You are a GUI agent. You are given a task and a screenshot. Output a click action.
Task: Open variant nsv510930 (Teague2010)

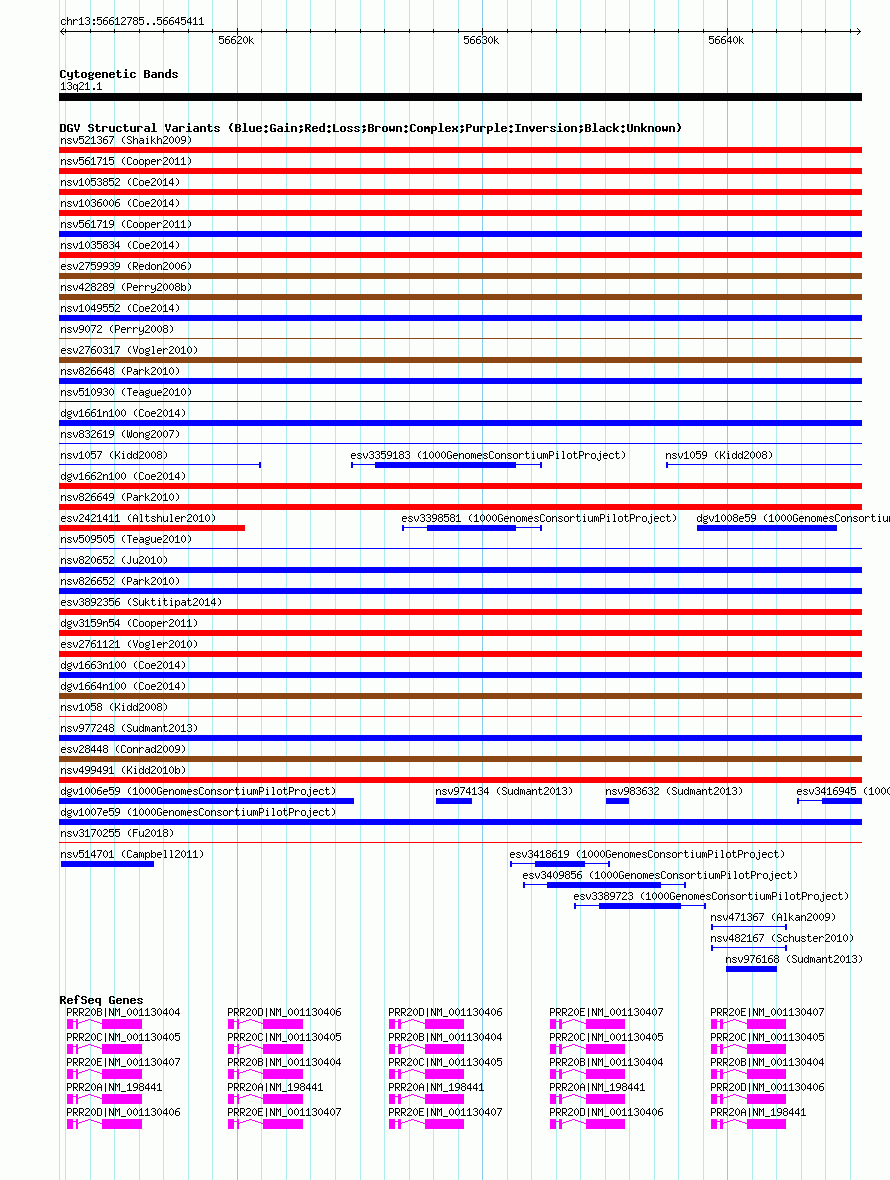pos(126,393)
